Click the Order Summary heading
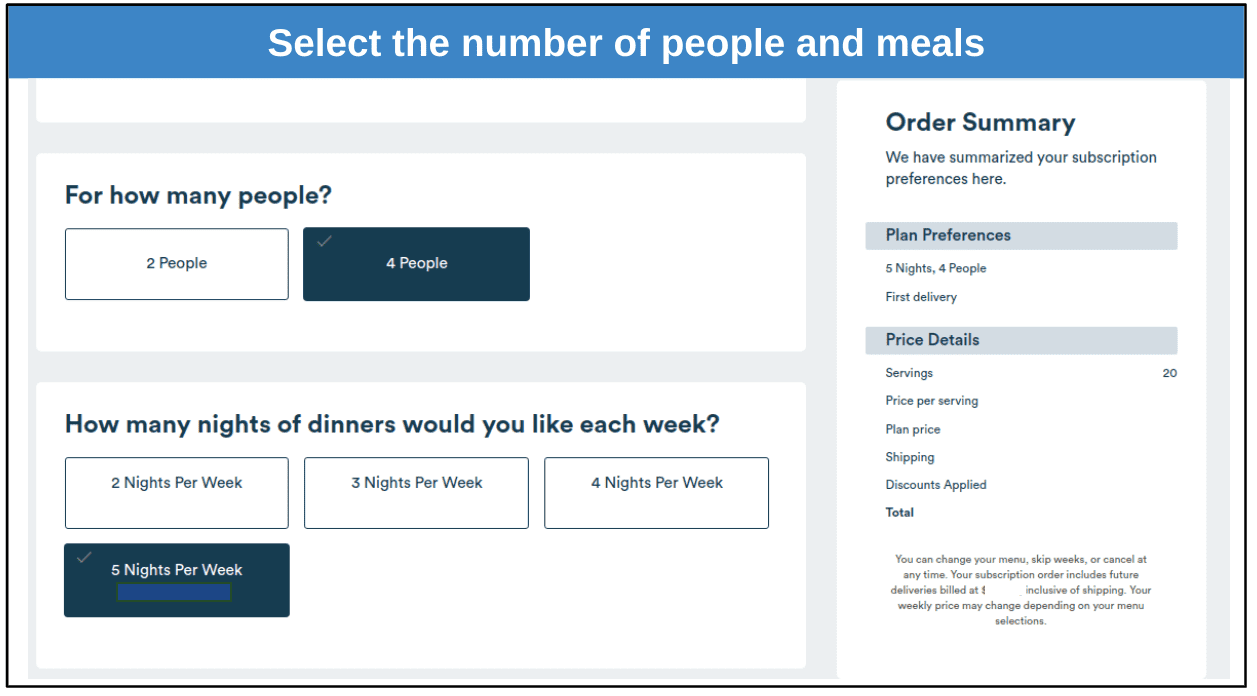Viewport: 1257px width, 696px height. coord(980,123)
